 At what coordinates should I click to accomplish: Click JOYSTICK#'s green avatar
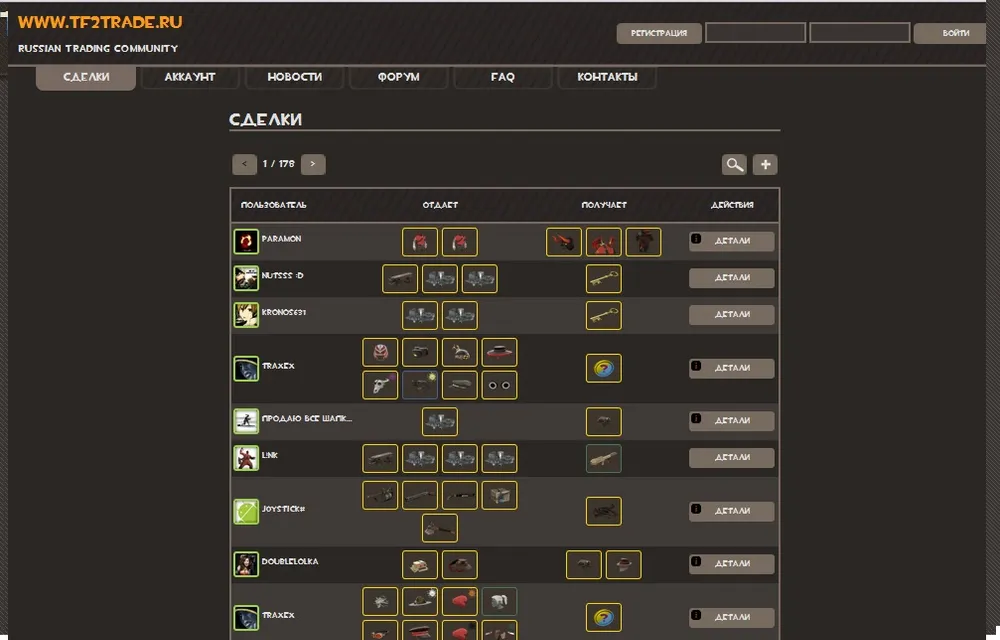click(246, 511)
